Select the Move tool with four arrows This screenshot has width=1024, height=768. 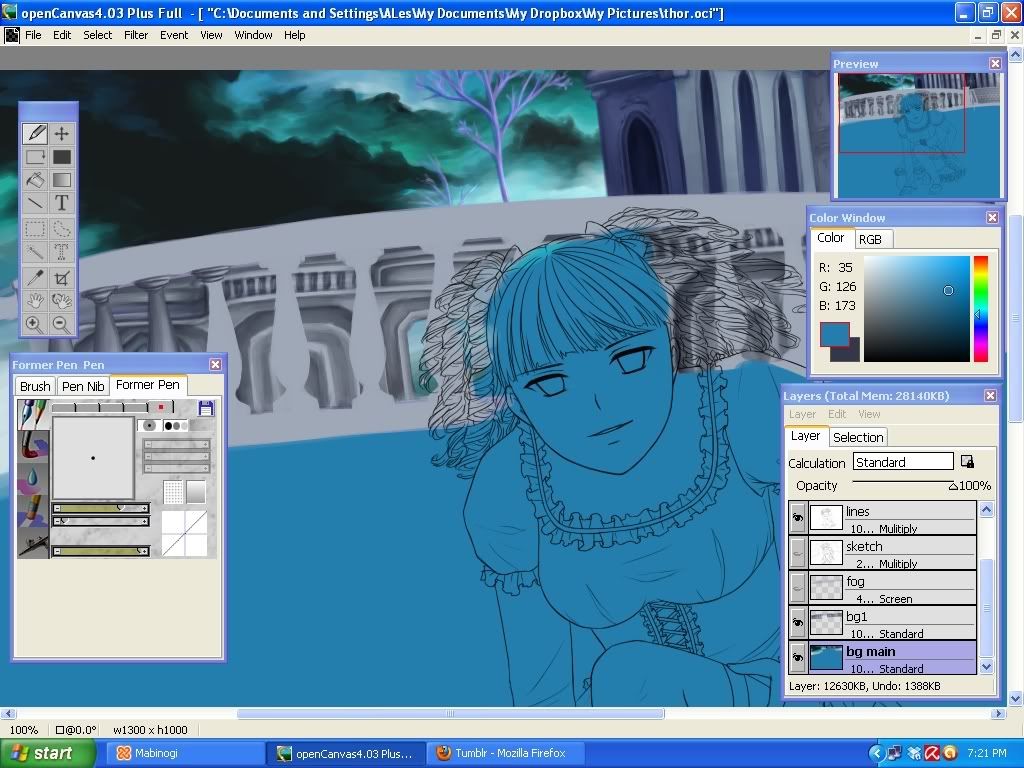click(x=62, y=133)
